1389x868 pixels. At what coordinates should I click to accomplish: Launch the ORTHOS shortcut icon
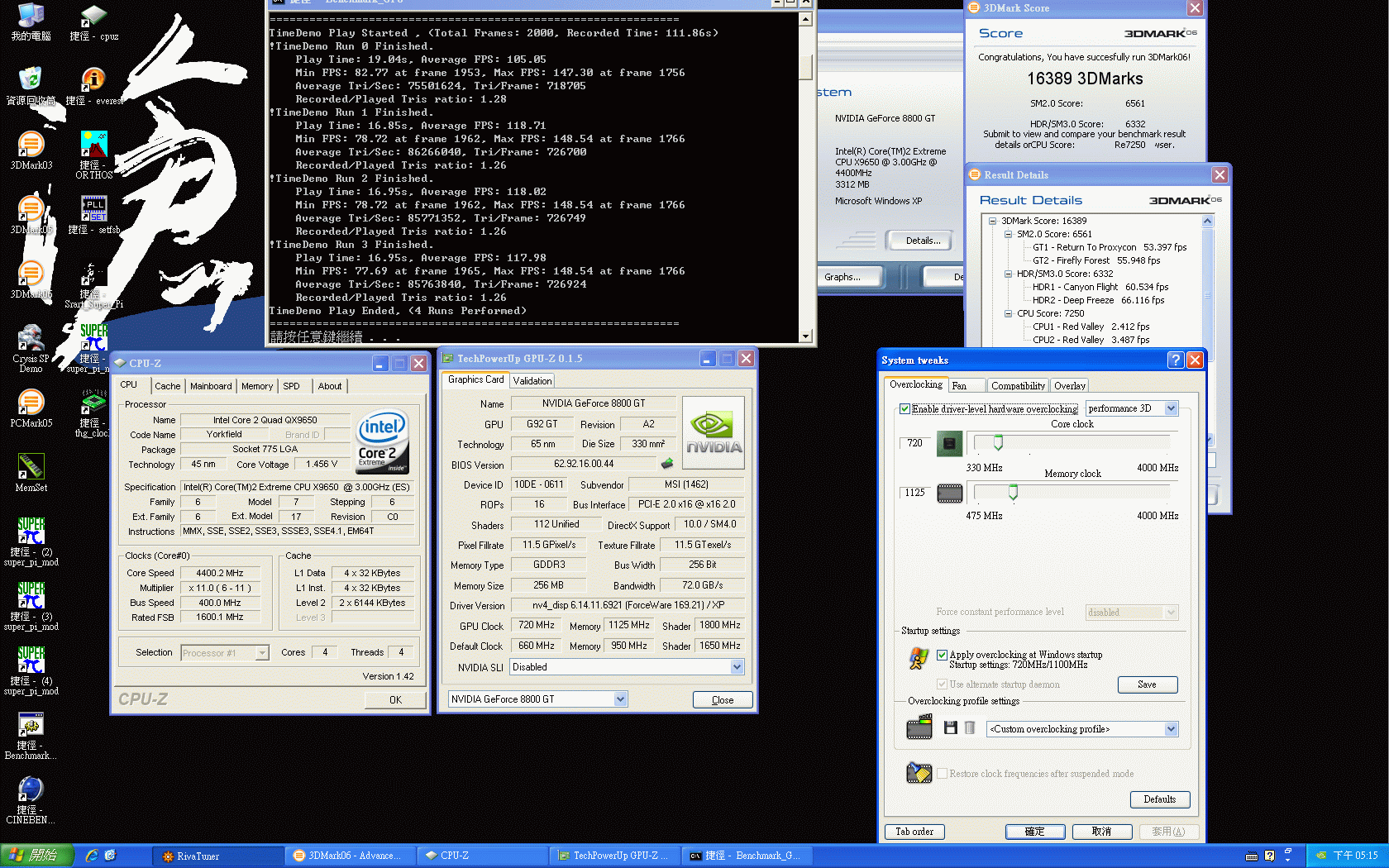click(93, 155)
